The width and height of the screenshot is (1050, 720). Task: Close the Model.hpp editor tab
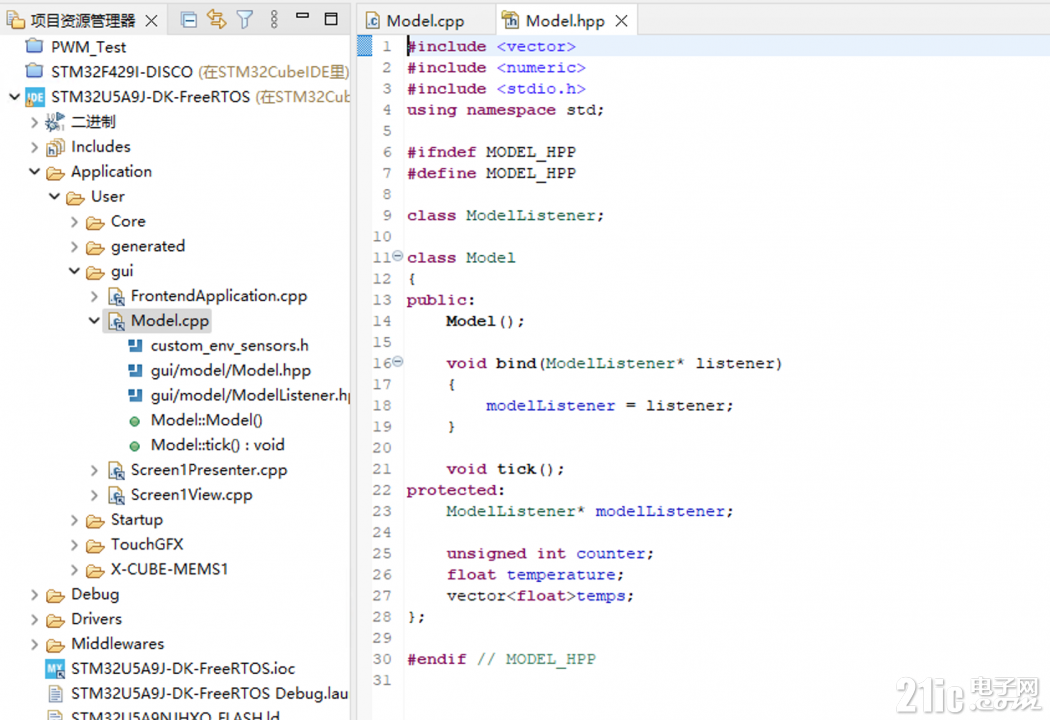point(621,21)
